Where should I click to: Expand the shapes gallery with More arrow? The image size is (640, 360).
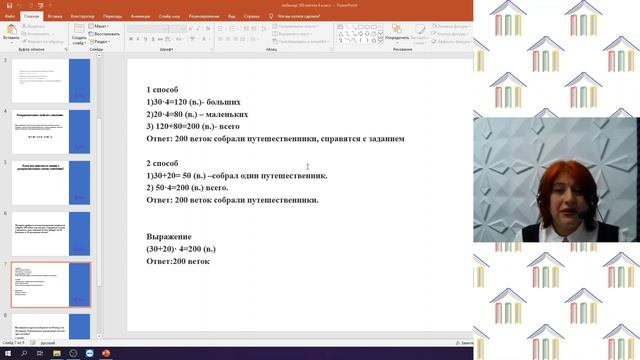(380, 40)
